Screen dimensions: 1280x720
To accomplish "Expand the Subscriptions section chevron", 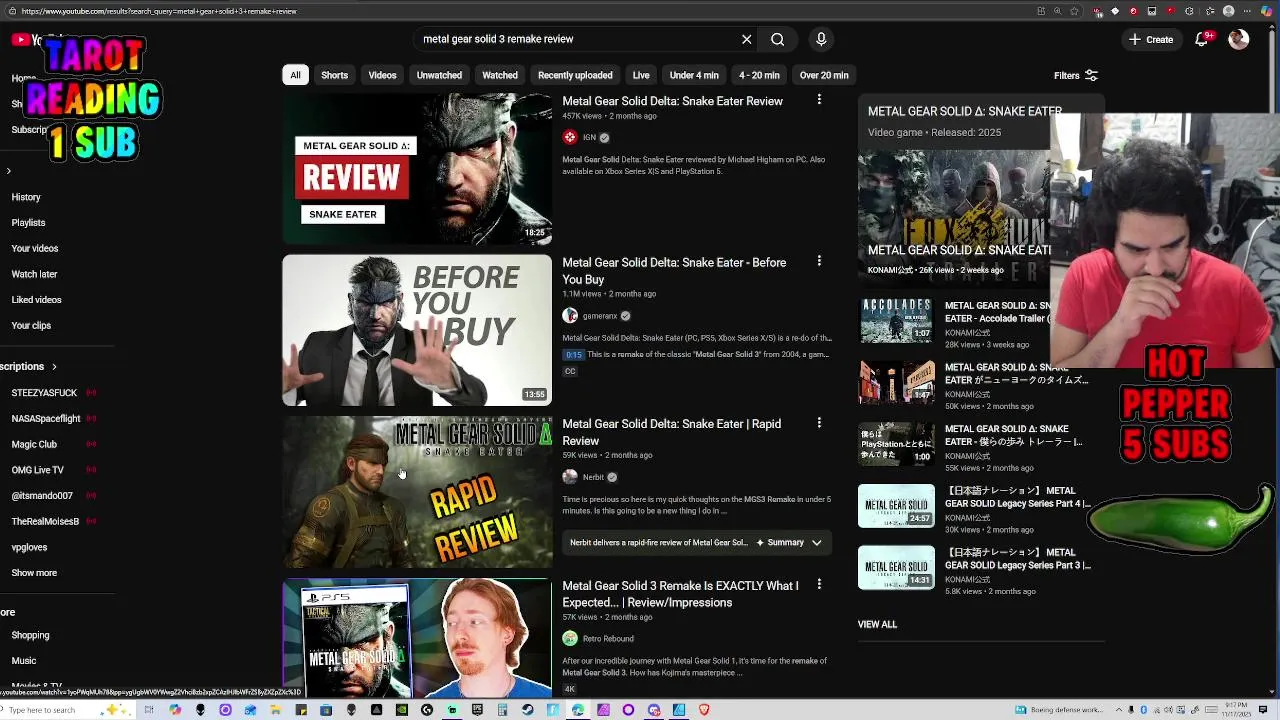I will click(x=54, y=367).
